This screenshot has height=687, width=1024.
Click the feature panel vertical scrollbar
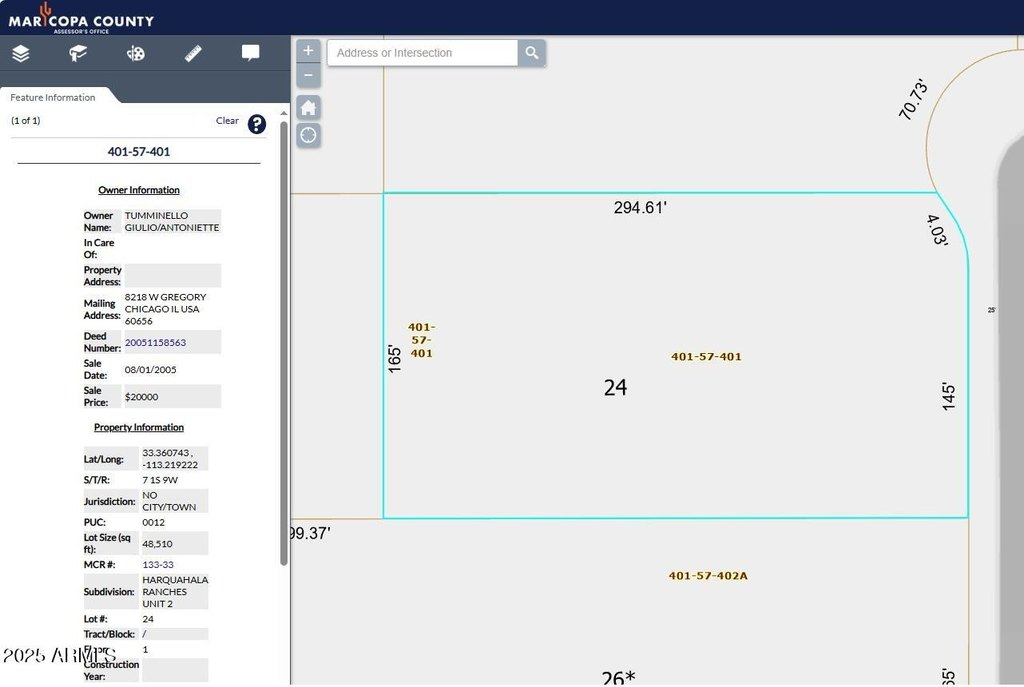coord(284,340)
